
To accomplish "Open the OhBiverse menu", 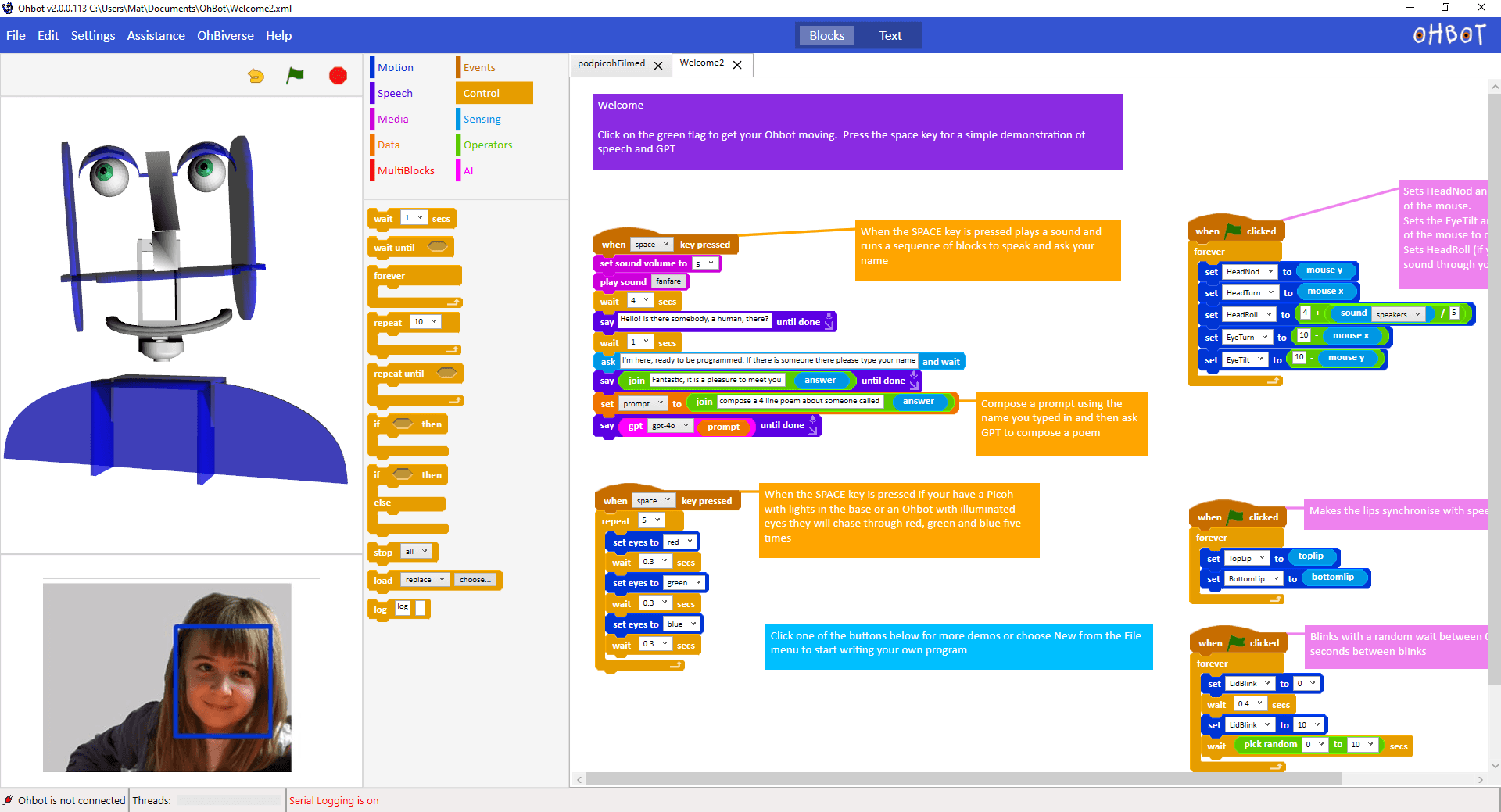I will coord(225,36).
